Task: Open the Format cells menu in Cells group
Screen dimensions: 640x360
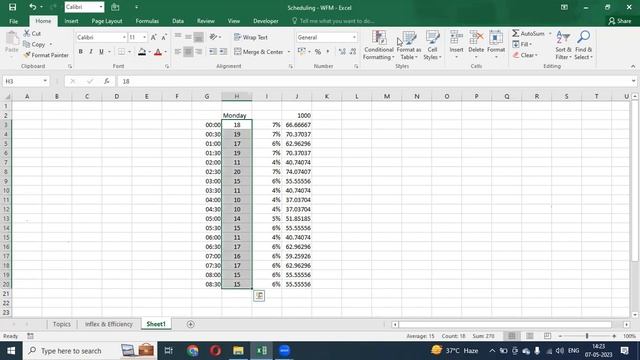Action: point(496,44)
